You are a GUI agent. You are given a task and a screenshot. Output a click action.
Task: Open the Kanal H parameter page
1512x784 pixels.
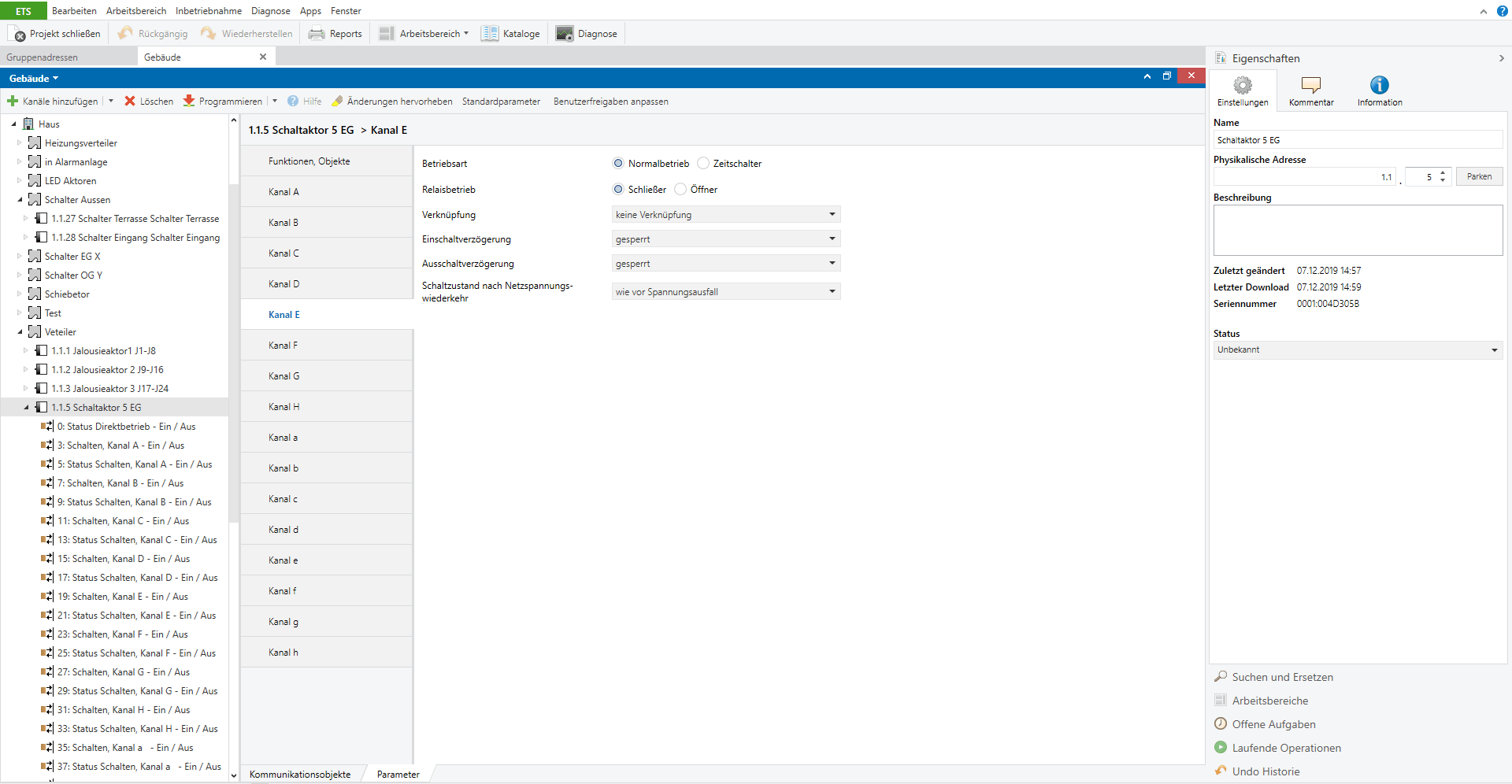327,407
